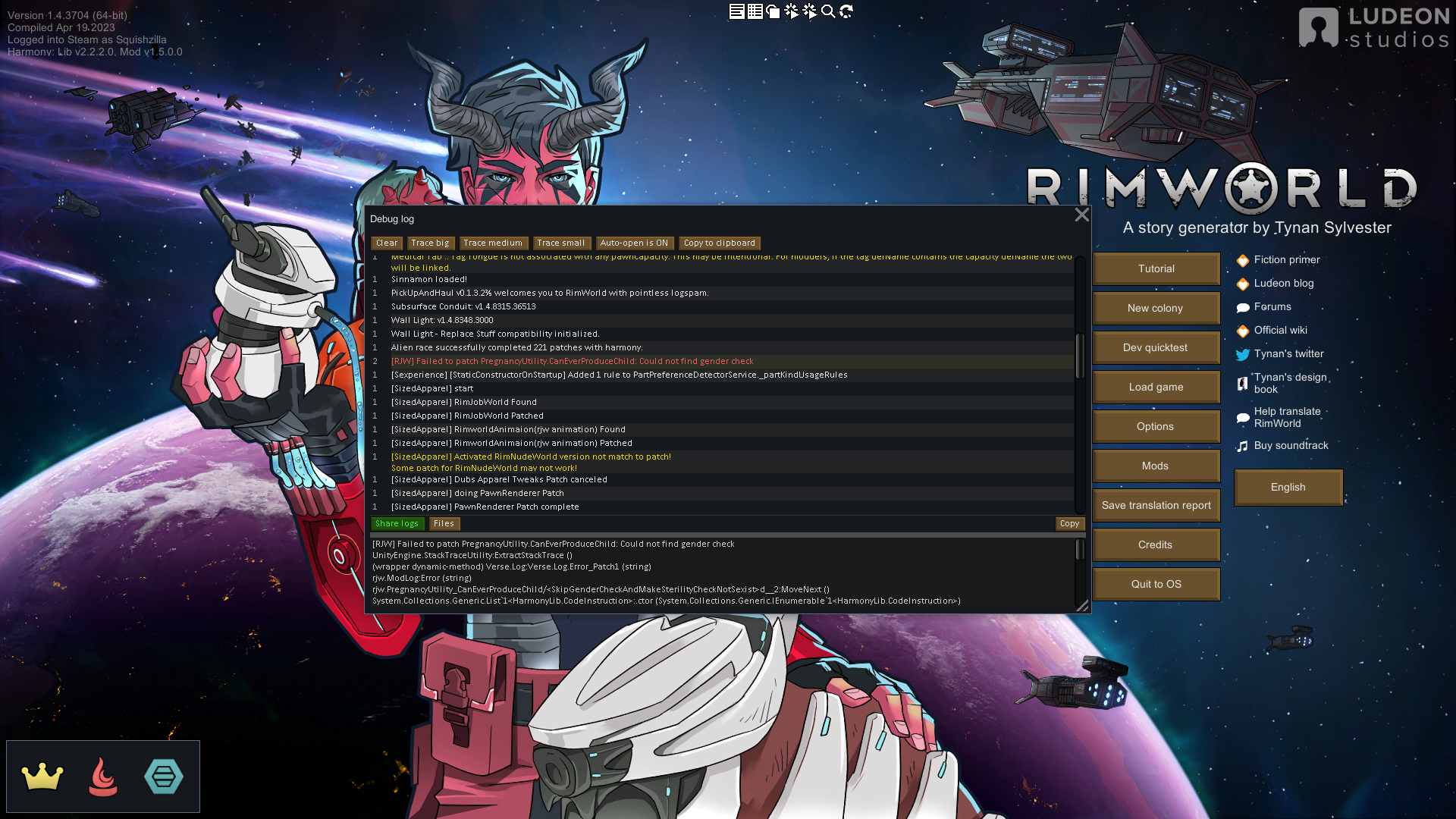Viewport: 1456px width, 819px height.
Task: Click Quit to OS
Action: 1156,585
